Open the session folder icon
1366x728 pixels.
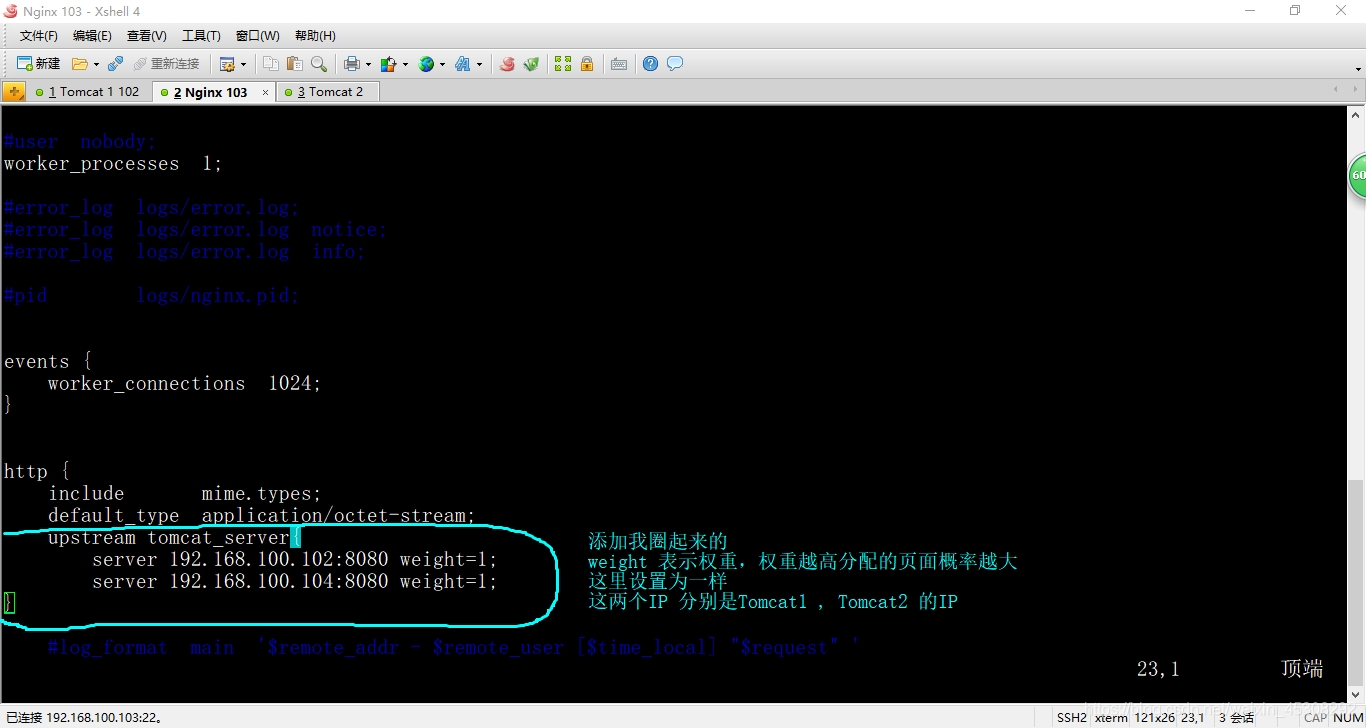coord(80,63)
